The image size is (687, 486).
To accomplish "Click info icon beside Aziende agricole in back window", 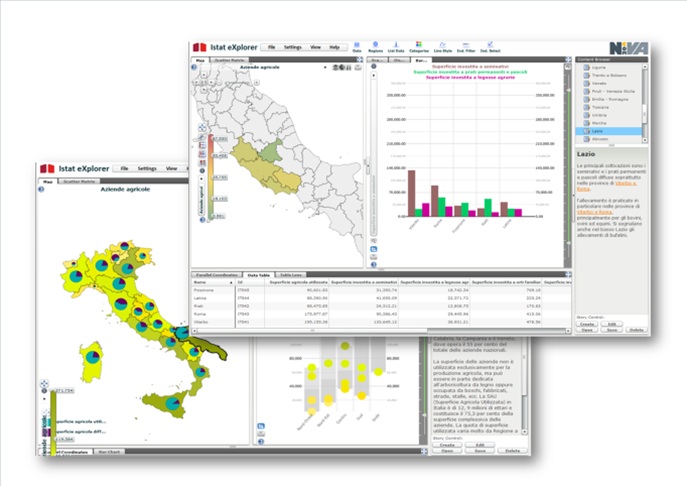I will coord(41,189).
